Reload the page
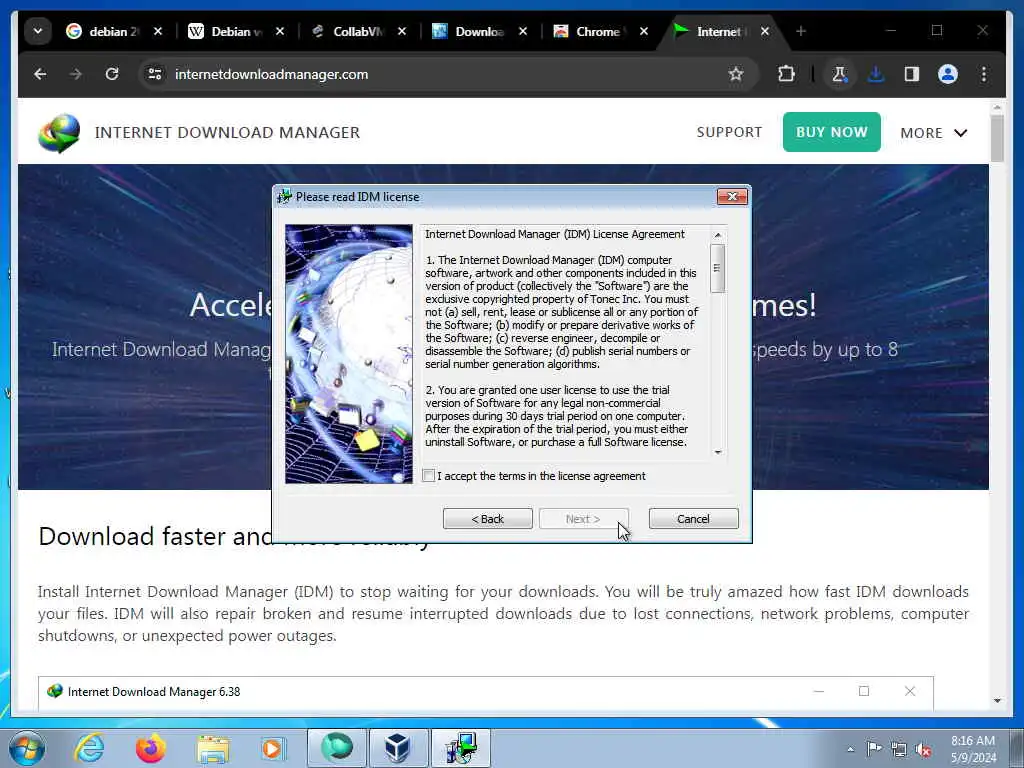 112,74
